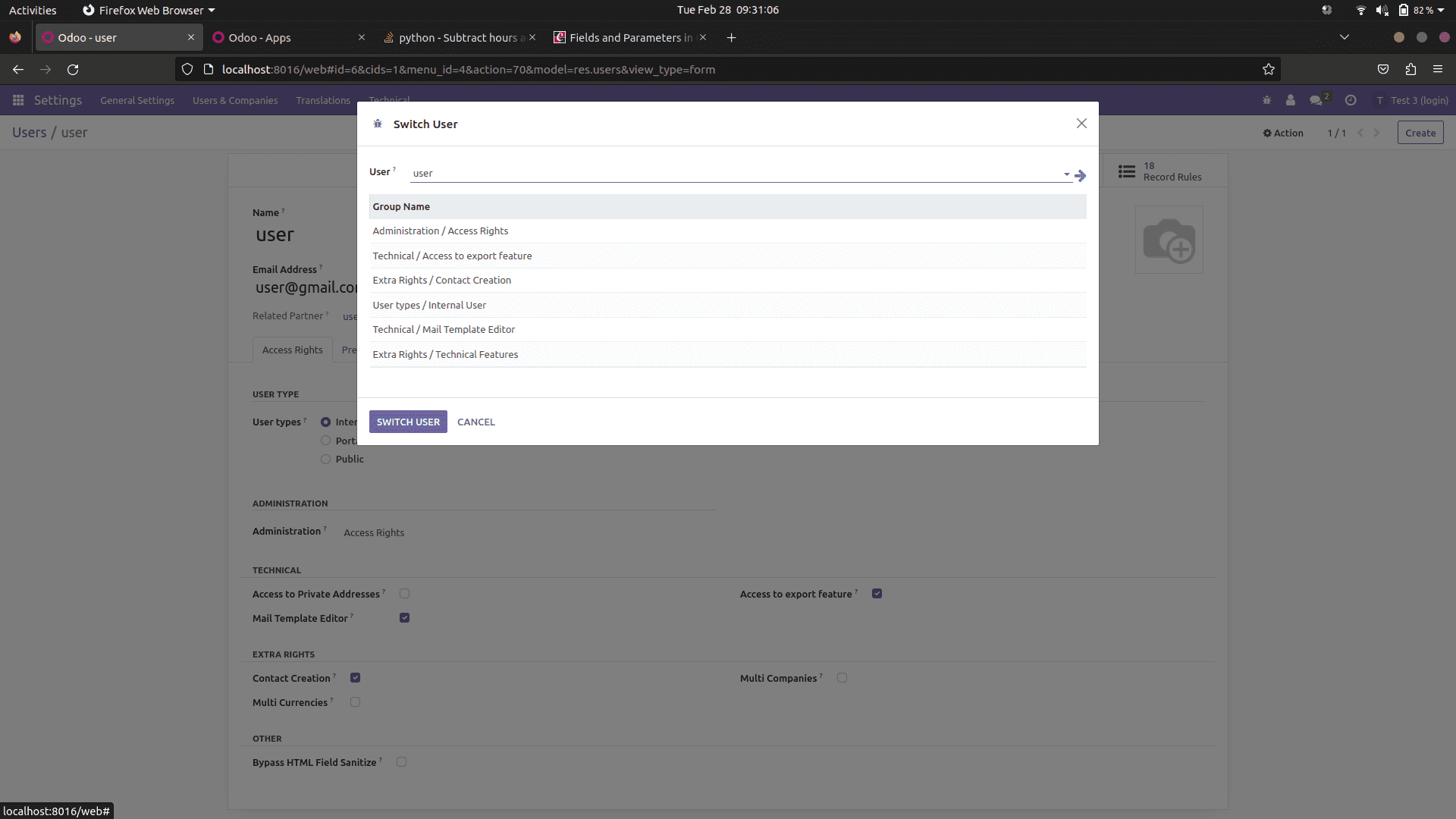This screenshot has height=819, width=1456.
Task: Click the Switch User arrow icon
Action: click(1080, 175)
